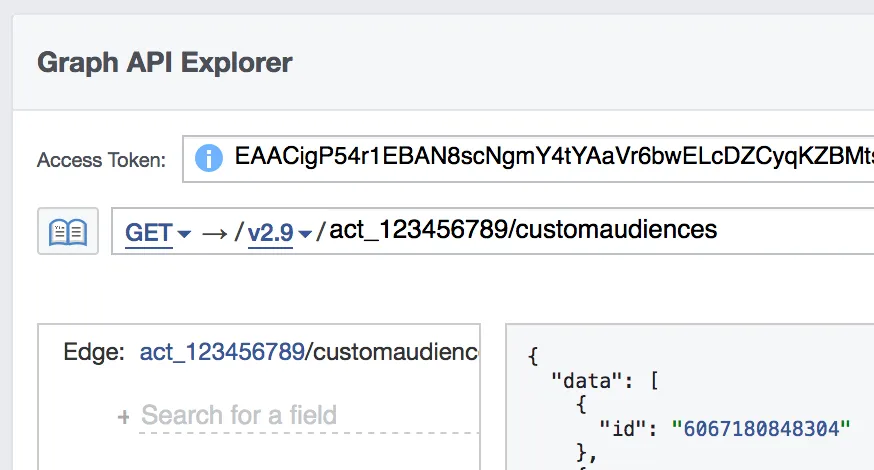
Task: Click the opening curly brace in response
Action: pyautogui.click(x=533, y=356)
